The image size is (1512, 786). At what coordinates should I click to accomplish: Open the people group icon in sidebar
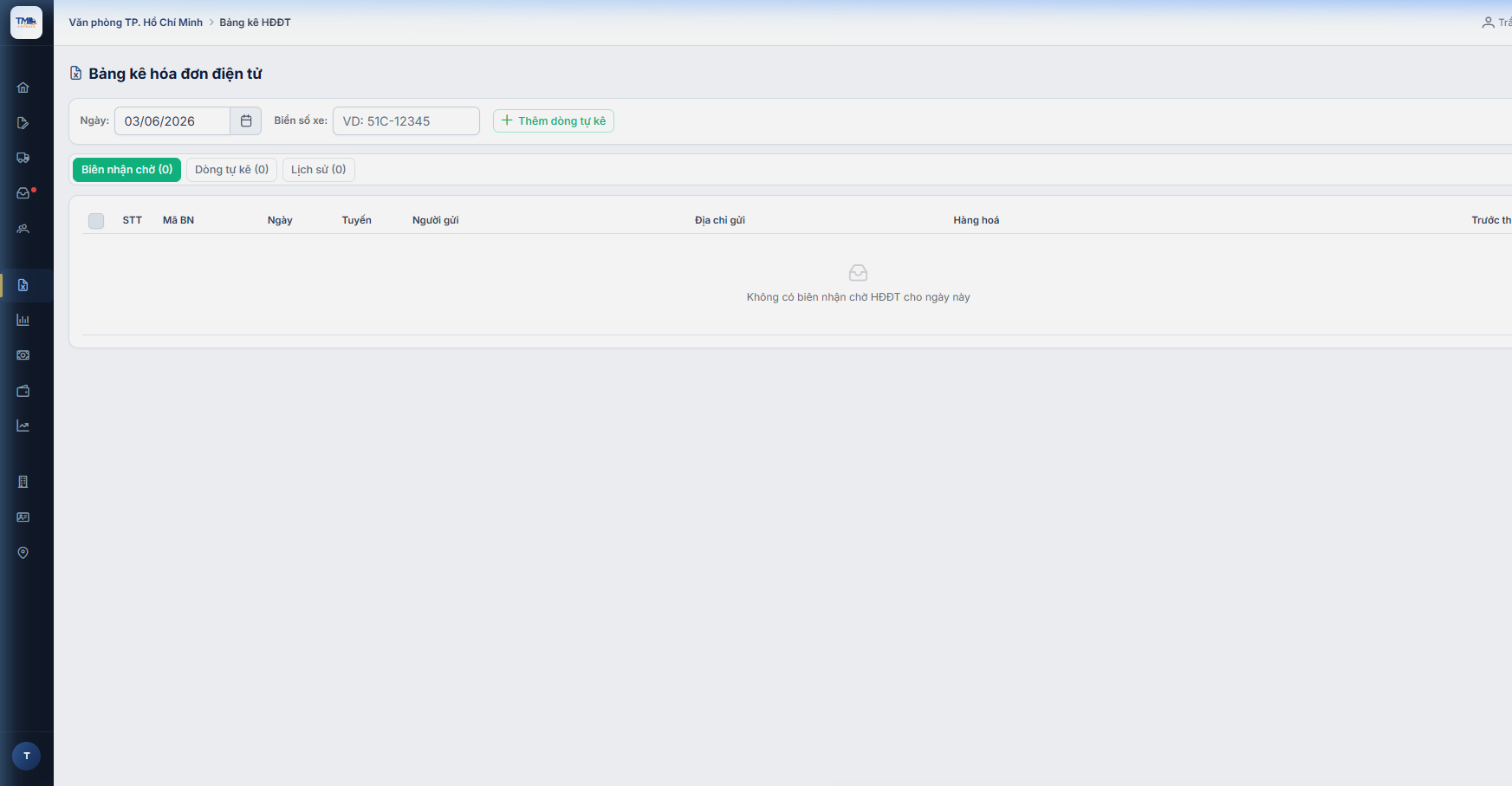pyautogui.click(x=23, y=229)
